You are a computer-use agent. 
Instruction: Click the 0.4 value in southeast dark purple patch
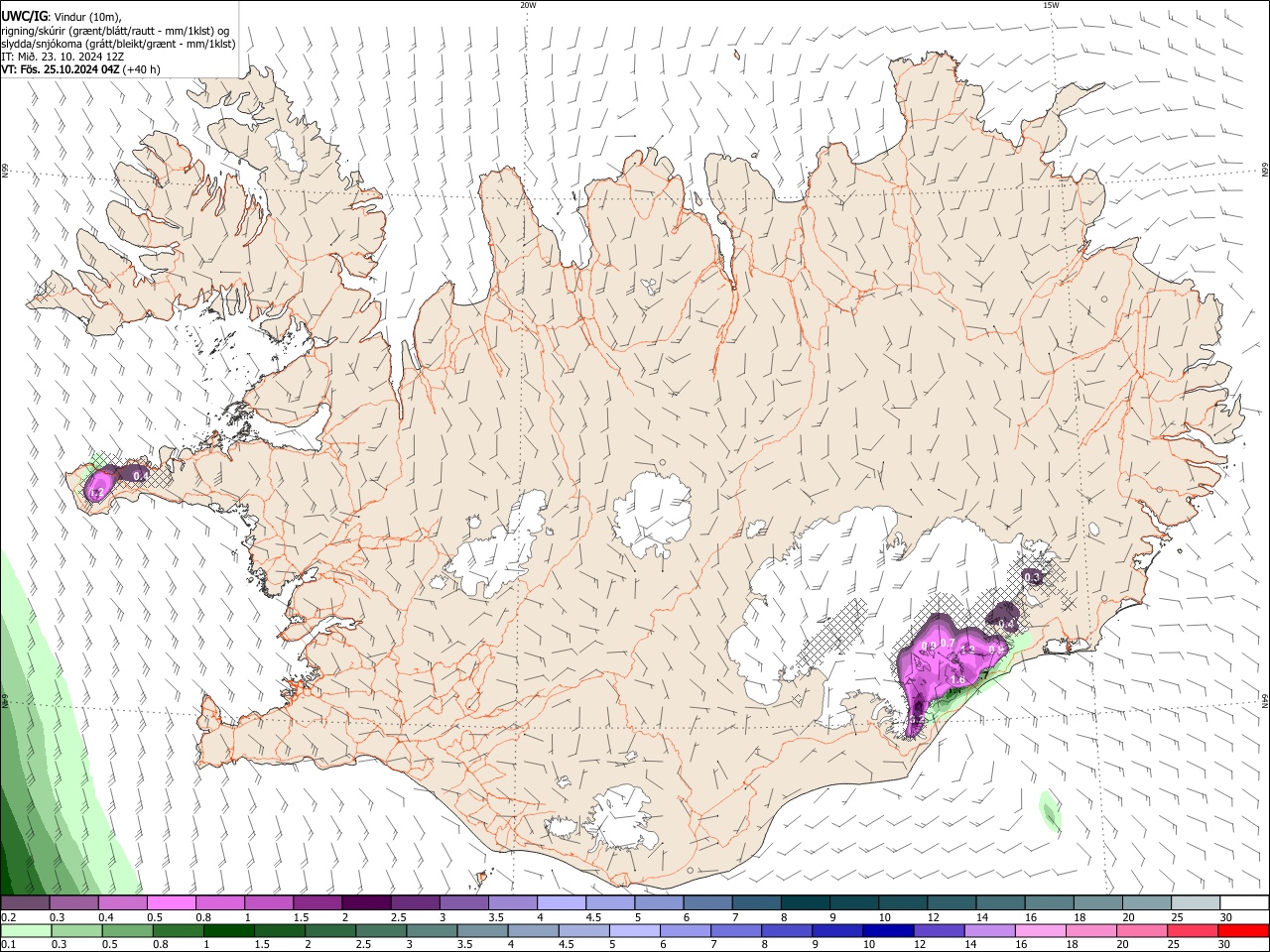(x=1006, y=624)
